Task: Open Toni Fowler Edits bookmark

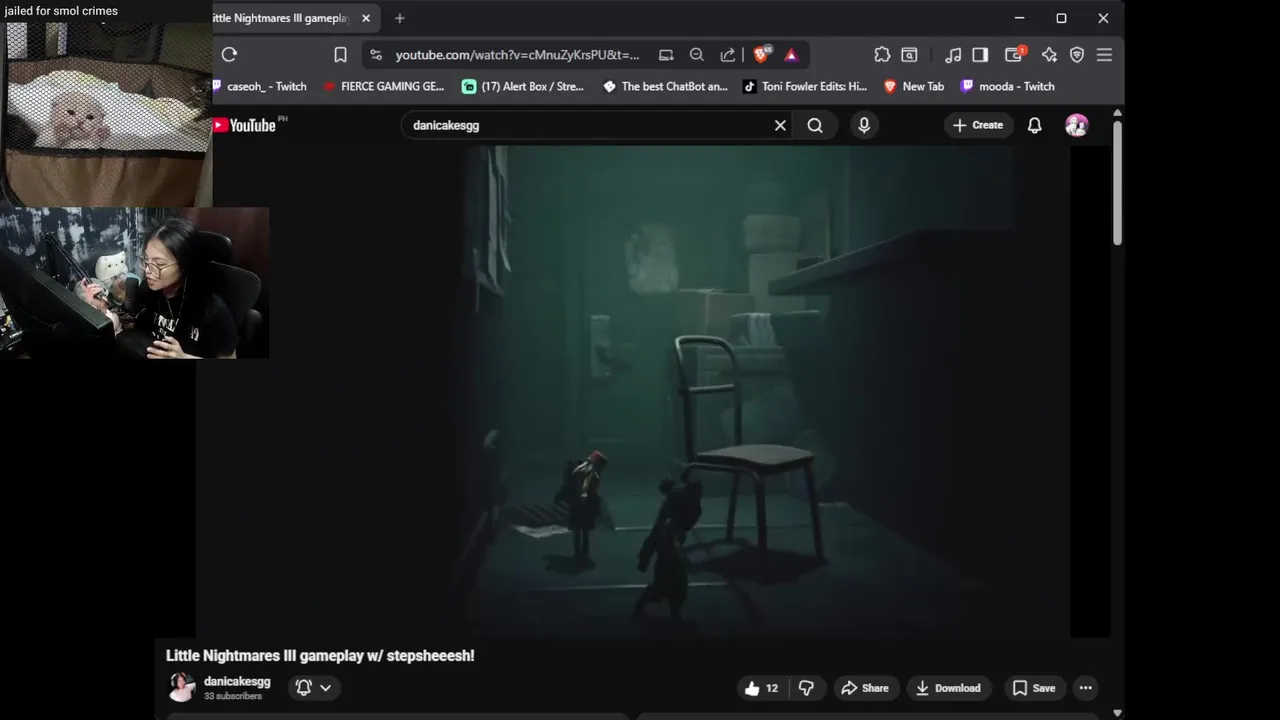Action: pos(805,87)
